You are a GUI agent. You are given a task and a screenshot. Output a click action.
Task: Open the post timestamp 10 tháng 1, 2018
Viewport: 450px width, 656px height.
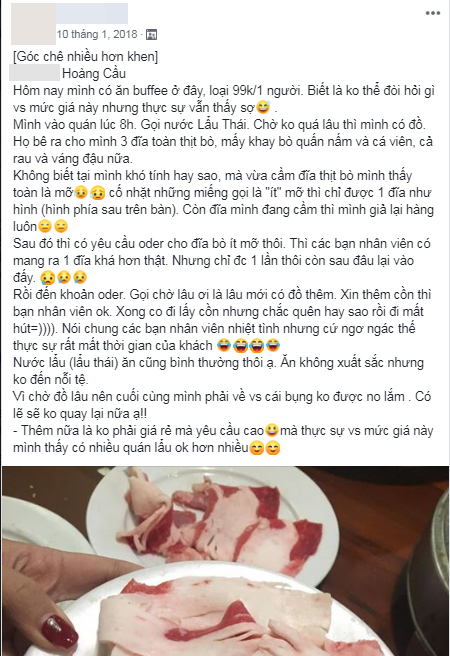(97, 34)
